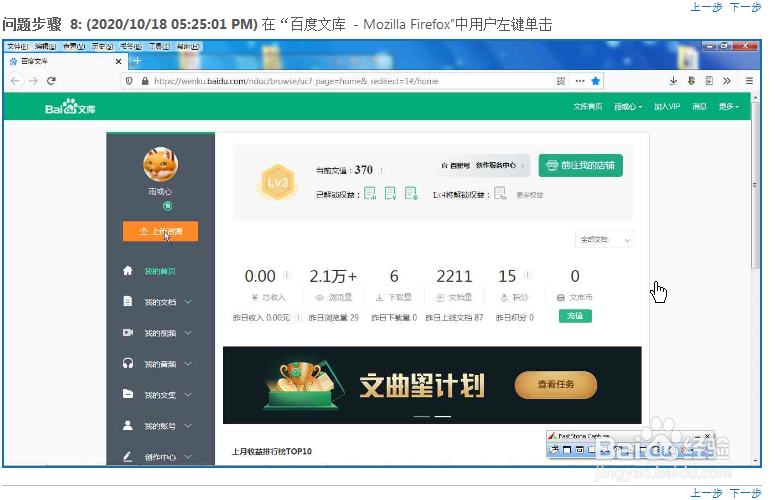Image resolution: width=775 pixels, height=500 pixels.
Task: Click the browser back arrow
Action: pyautogui.click(x=15, y=81)
